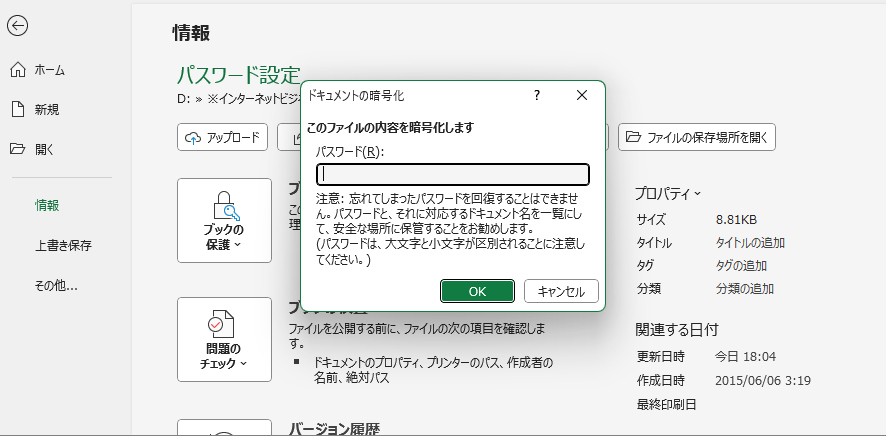Select 情報 in the sidebar
886x436 pixels.
click(47, 205)
